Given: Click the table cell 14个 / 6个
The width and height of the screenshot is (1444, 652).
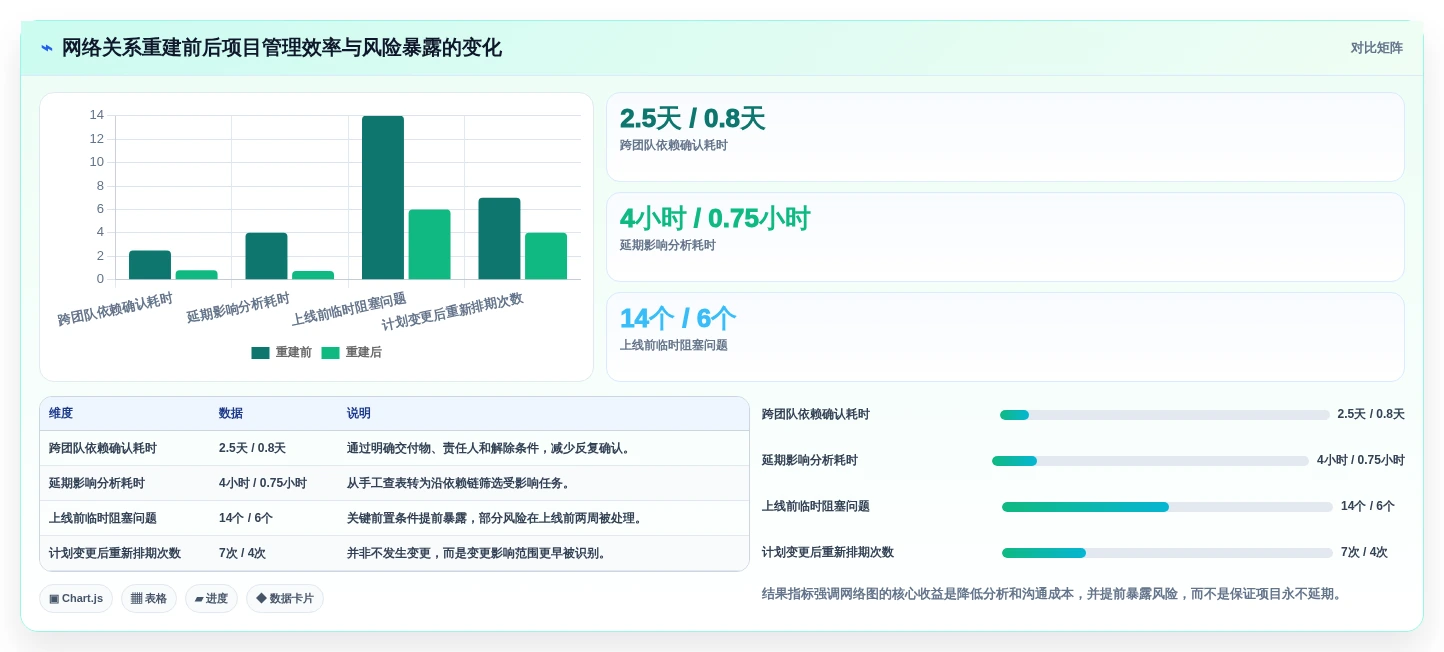Looking at the screenshot, I should pyautogui.click(x=246, y=519).
